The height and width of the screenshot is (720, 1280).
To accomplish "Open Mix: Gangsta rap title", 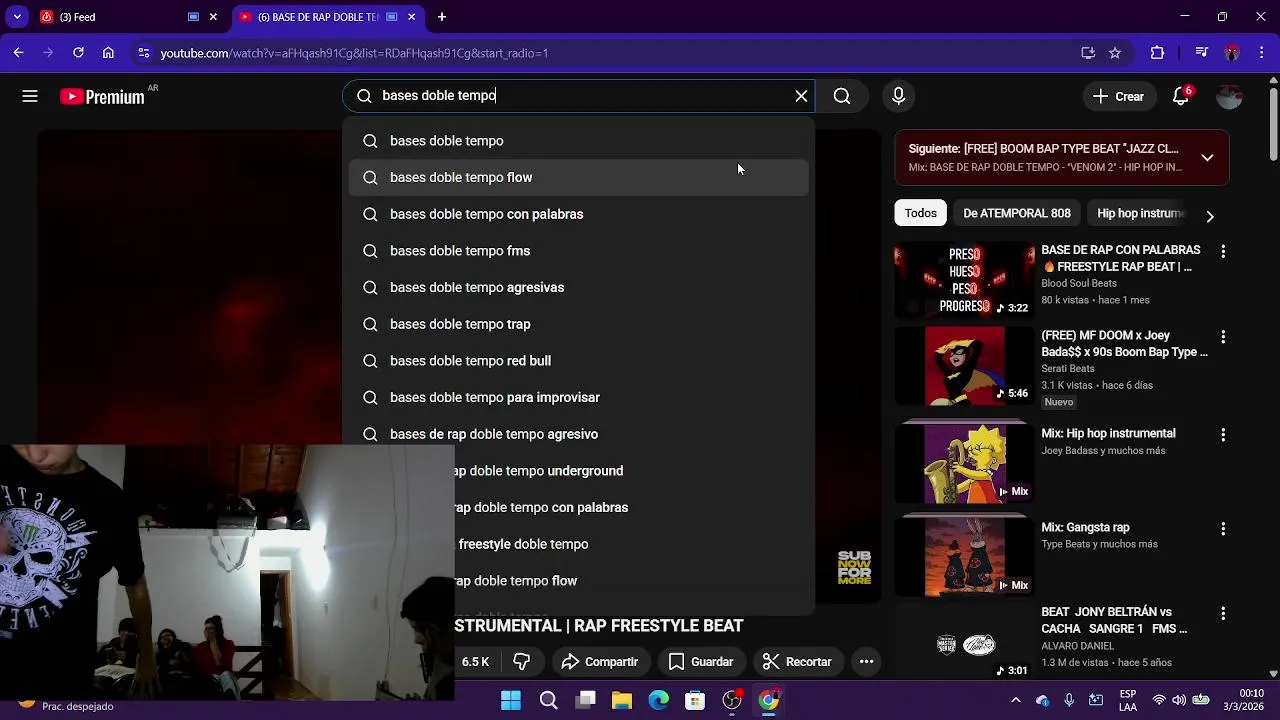I will pos(1085,527).
